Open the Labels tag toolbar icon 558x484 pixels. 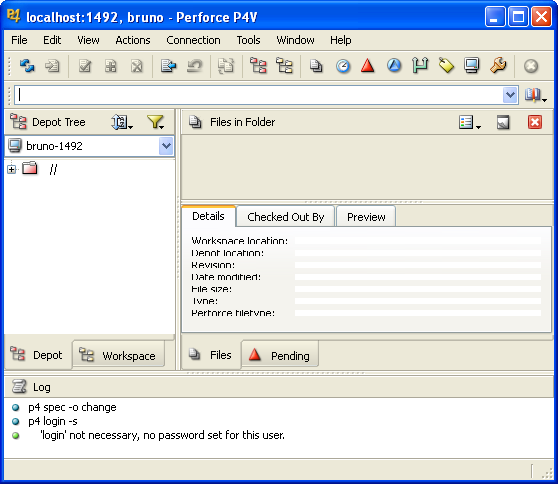click(446, 66)
